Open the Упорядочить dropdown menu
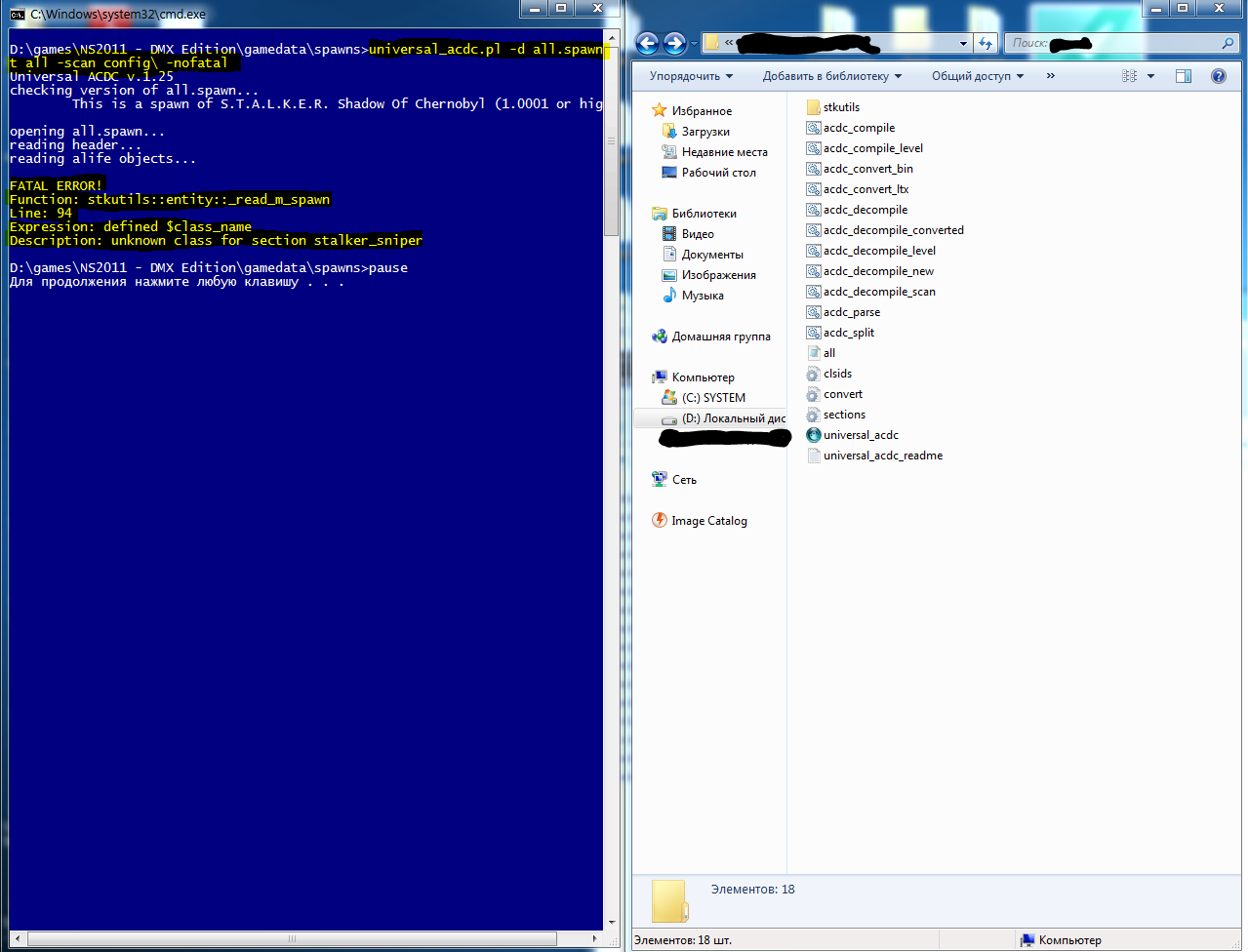The width and height of the screenshot is (1248, 952). pyautogui.click(x=690, y=76)
